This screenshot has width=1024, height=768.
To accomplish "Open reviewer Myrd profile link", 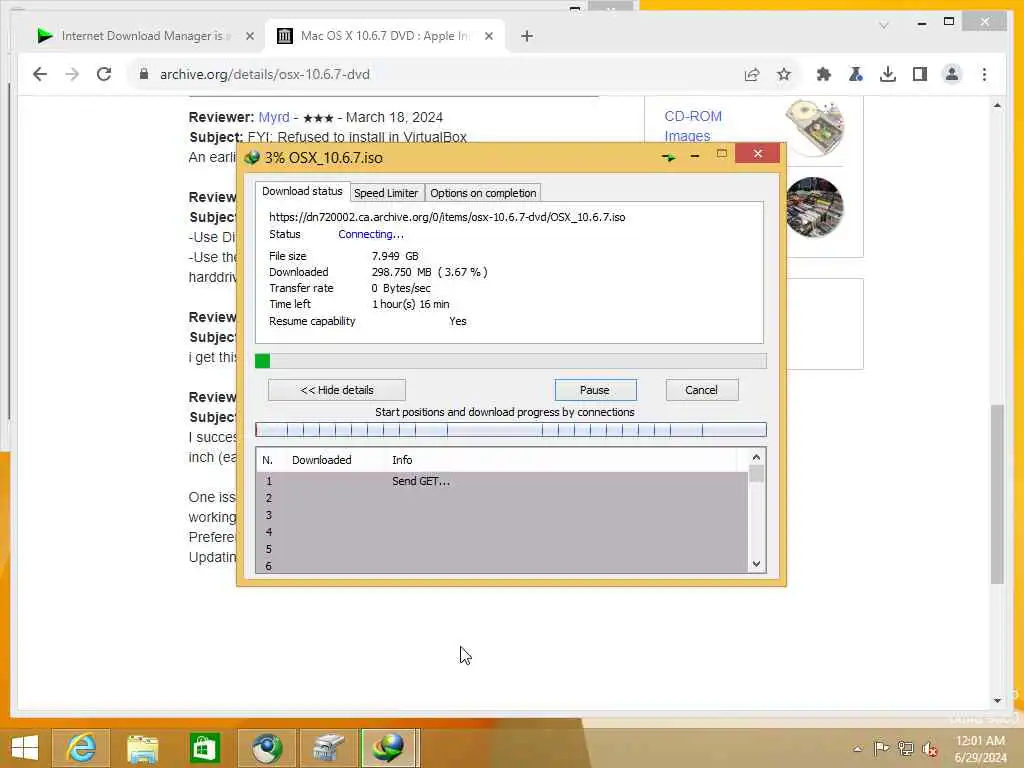I will click(x=274, y=118).
